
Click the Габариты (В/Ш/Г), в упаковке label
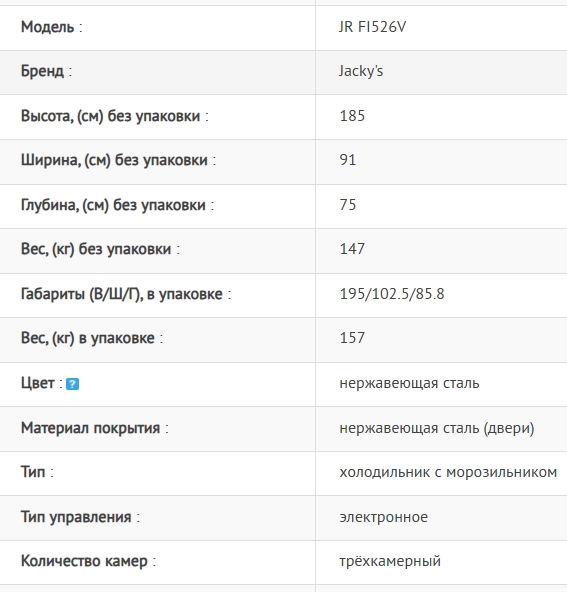tap(126, 294)
